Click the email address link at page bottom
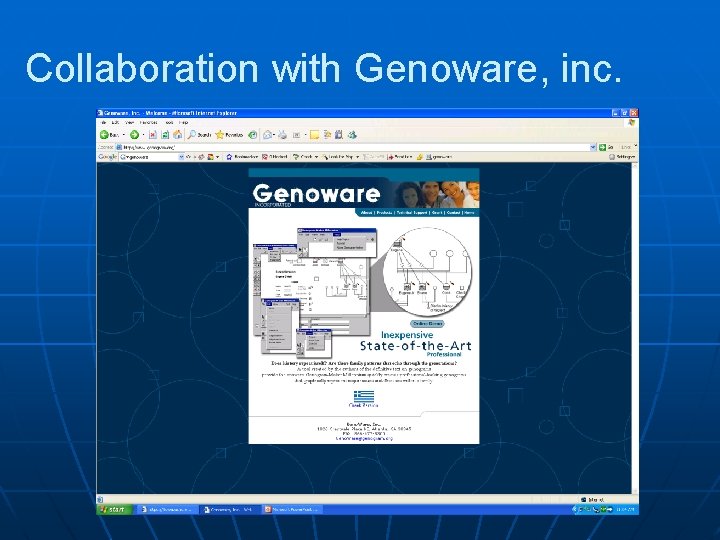The width and height of the screenshot is (720, 540). click(364, 439)
